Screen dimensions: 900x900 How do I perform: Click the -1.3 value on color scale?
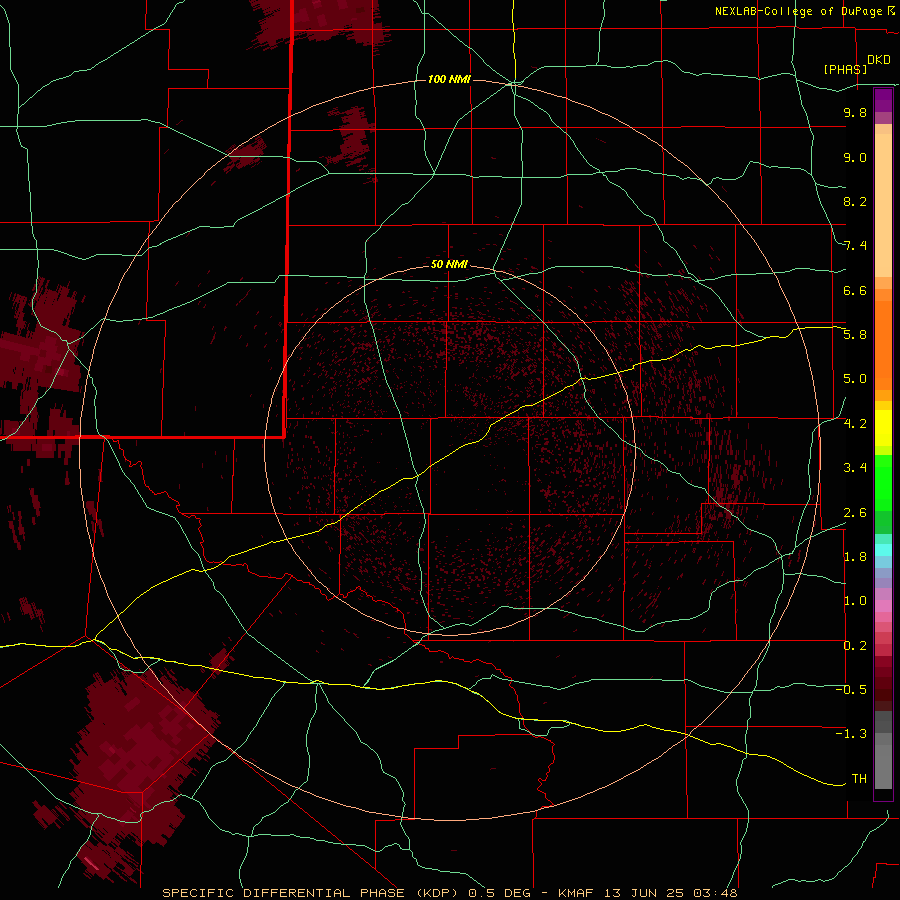point(851,734)
